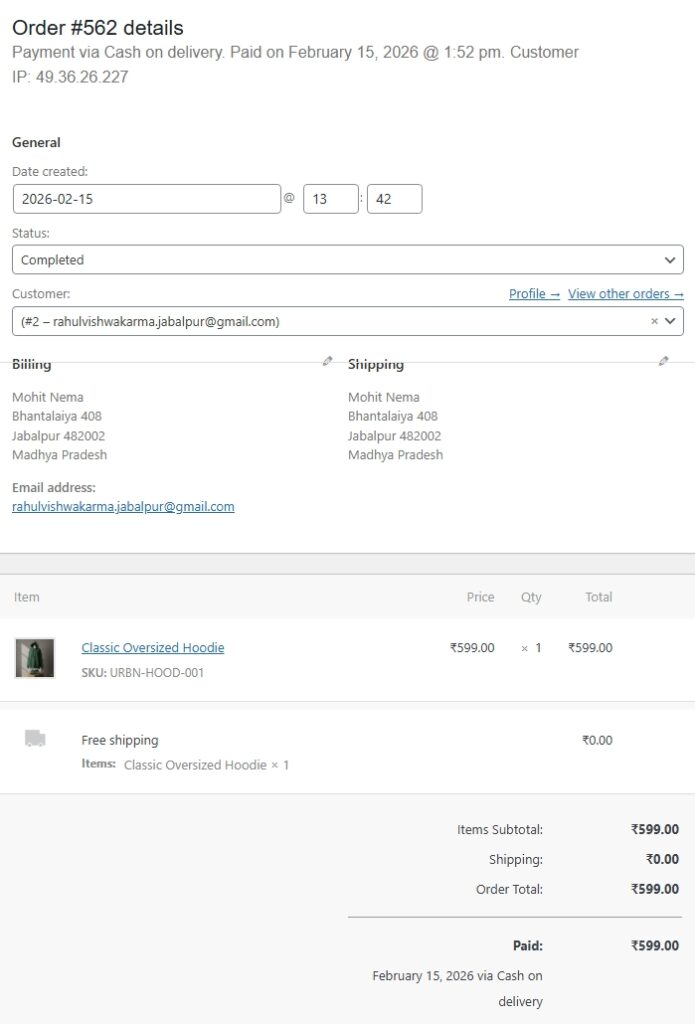Focus the Date created field
This screenshot has width=695, height=1024.
[147, 199]
